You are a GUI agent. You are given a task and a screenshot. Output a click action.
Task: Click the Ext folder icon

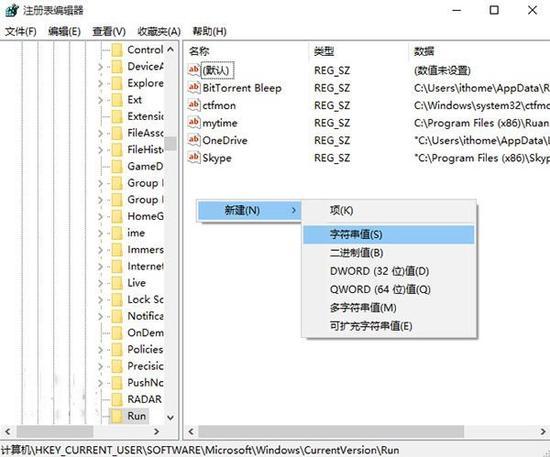pos(117,100)
